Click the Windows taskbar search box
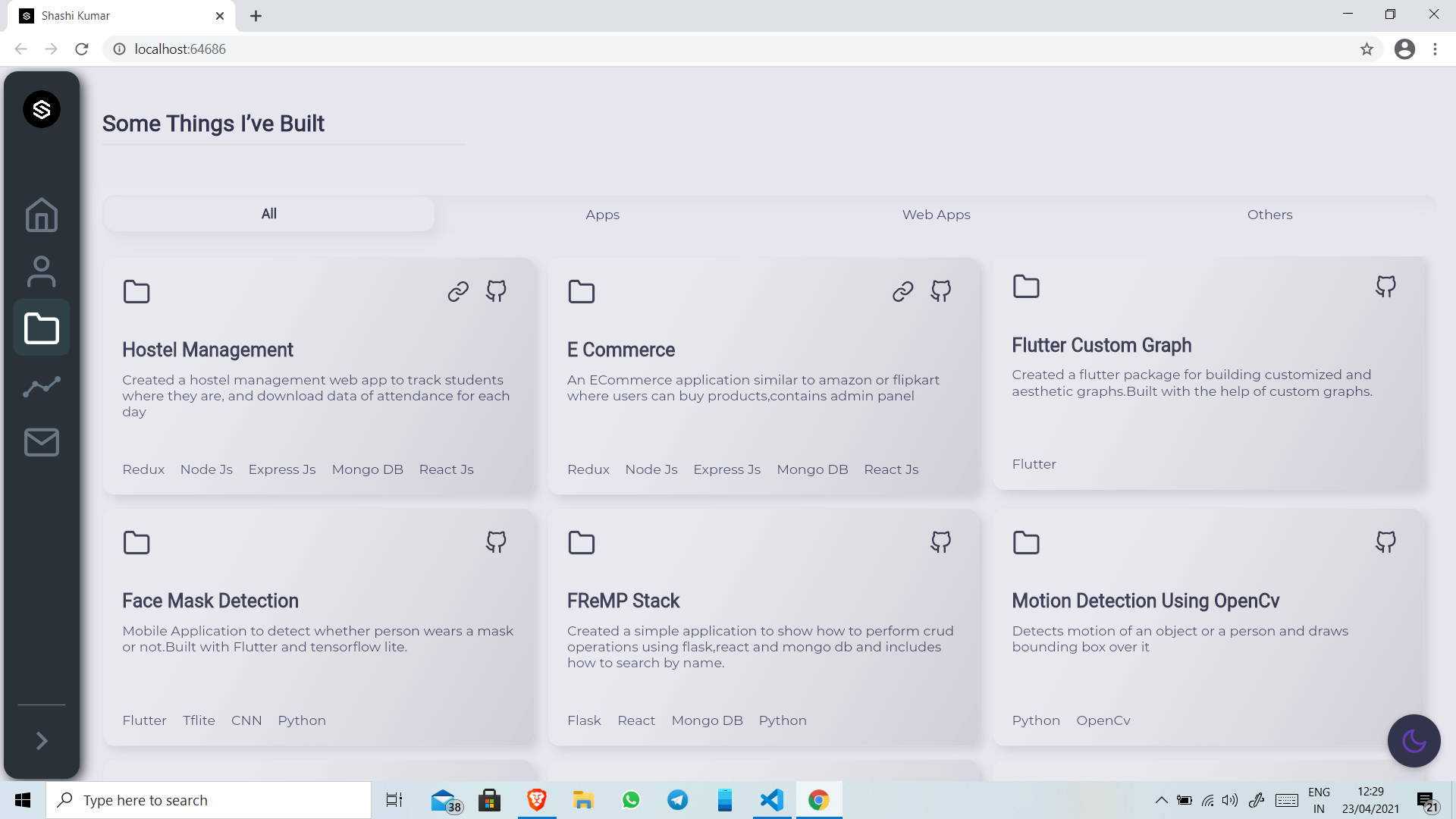The height and width of the screenshot is (819, 1456). pyautogui.click(x=209, y=800)
